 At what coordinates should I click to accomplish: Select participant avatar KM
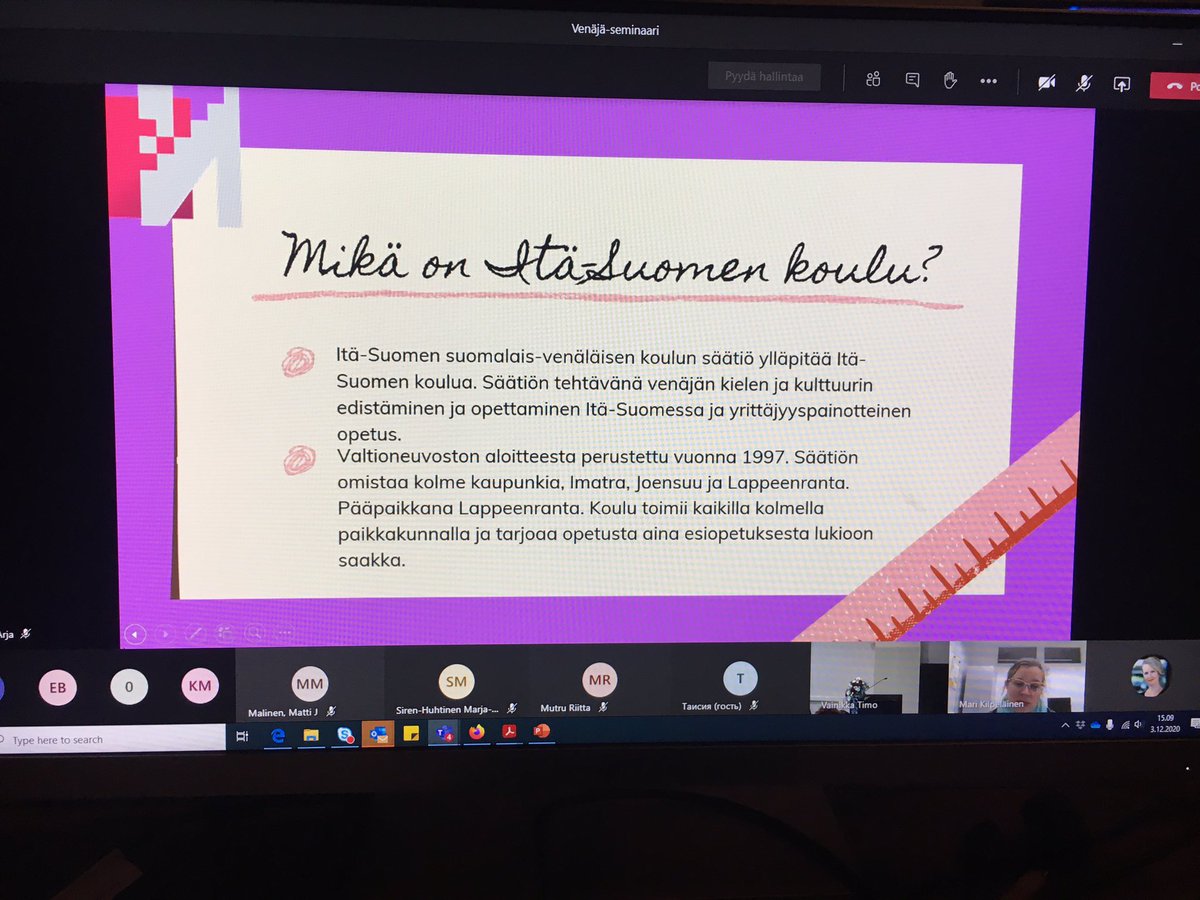click(199, 686)
